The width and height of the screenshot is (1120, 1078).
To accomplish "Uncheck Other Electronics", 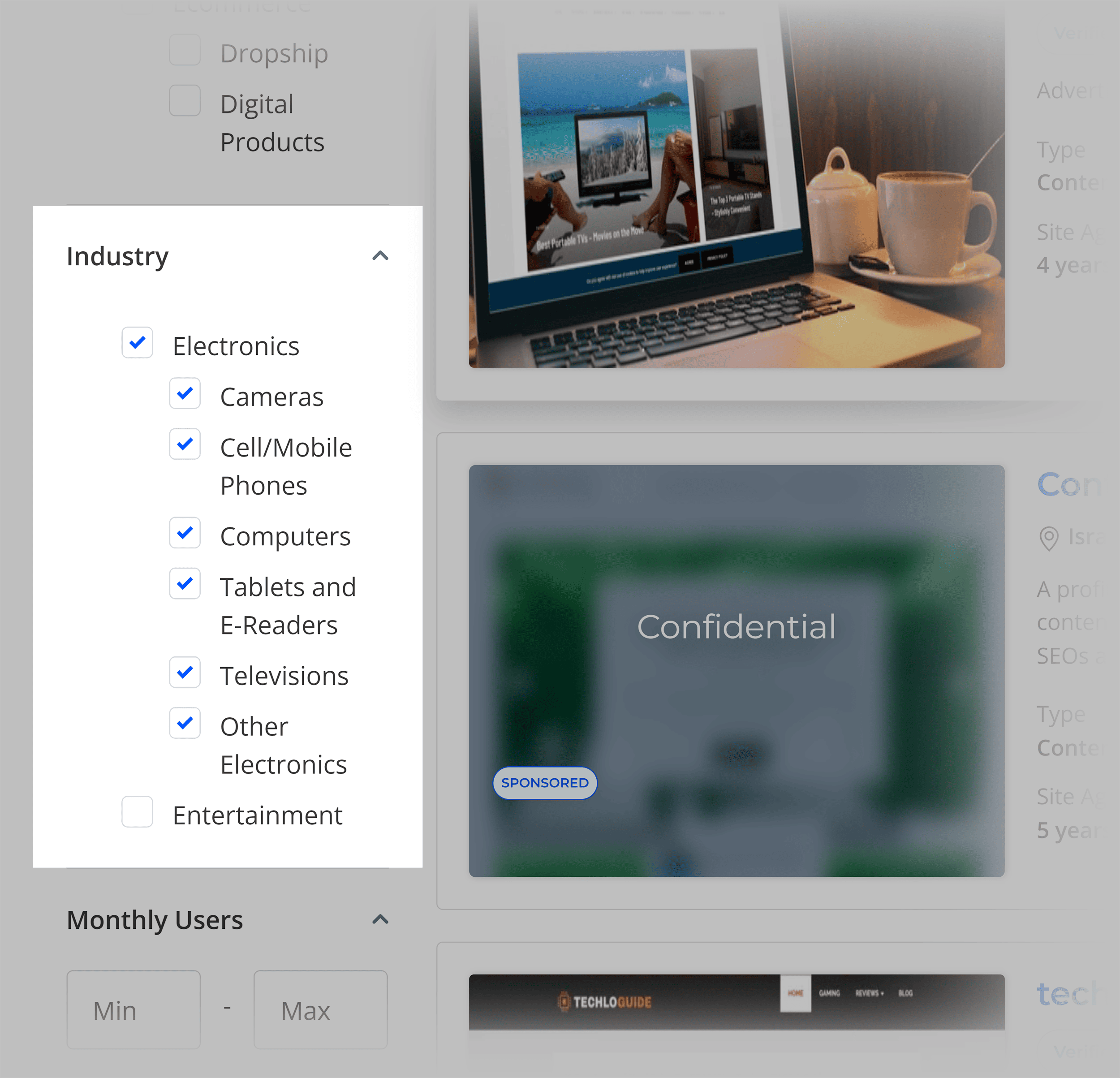I will pyautogui.click(x=185, y=724).
